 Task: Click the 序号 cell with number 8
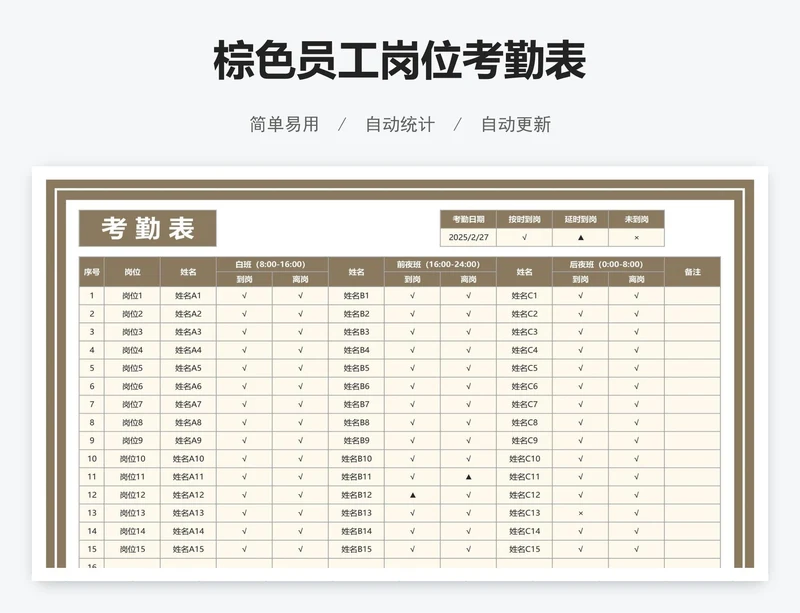click(92, 423)
